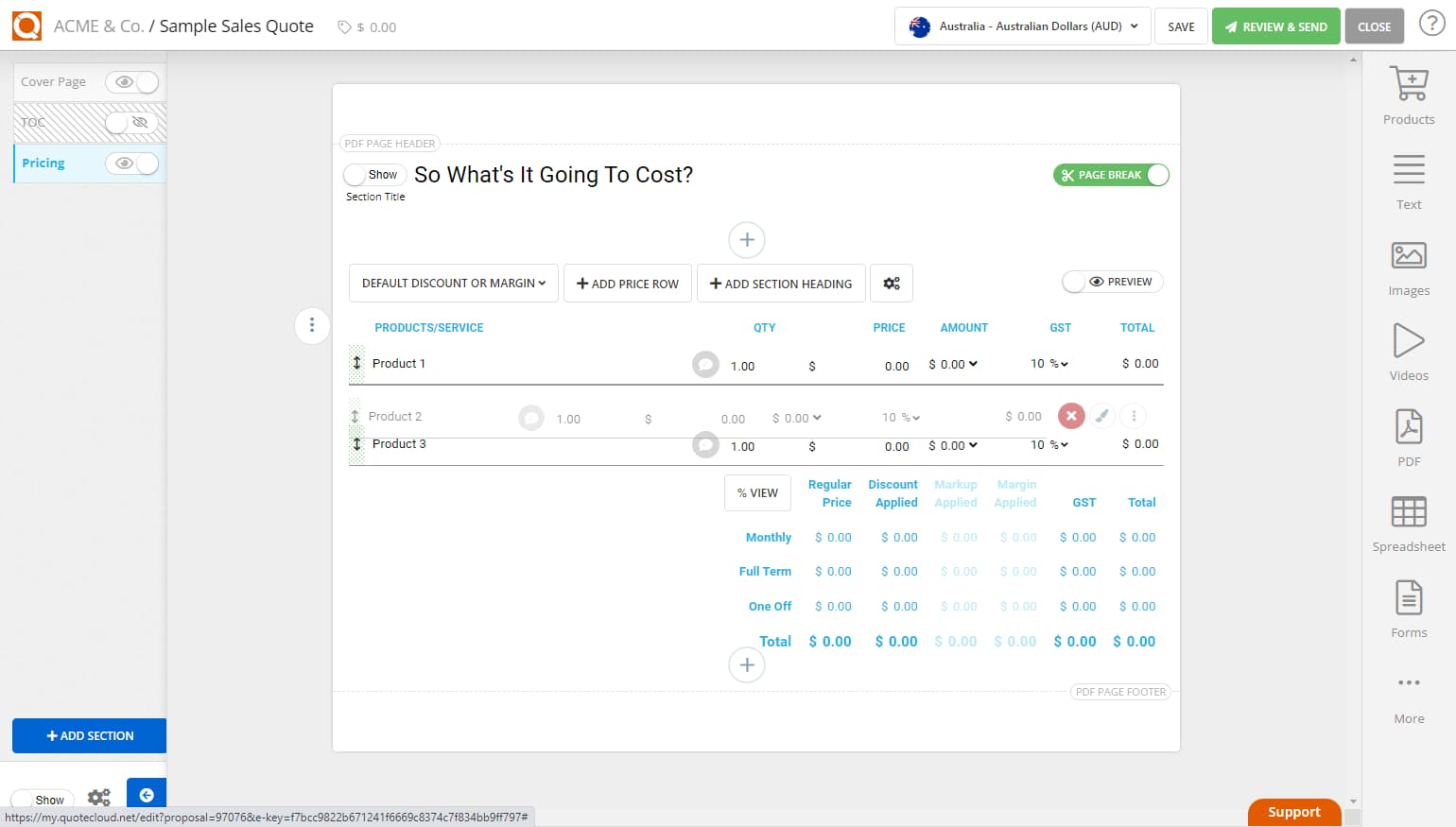Switch to the Pricing section in left panel

click(43, 163)
